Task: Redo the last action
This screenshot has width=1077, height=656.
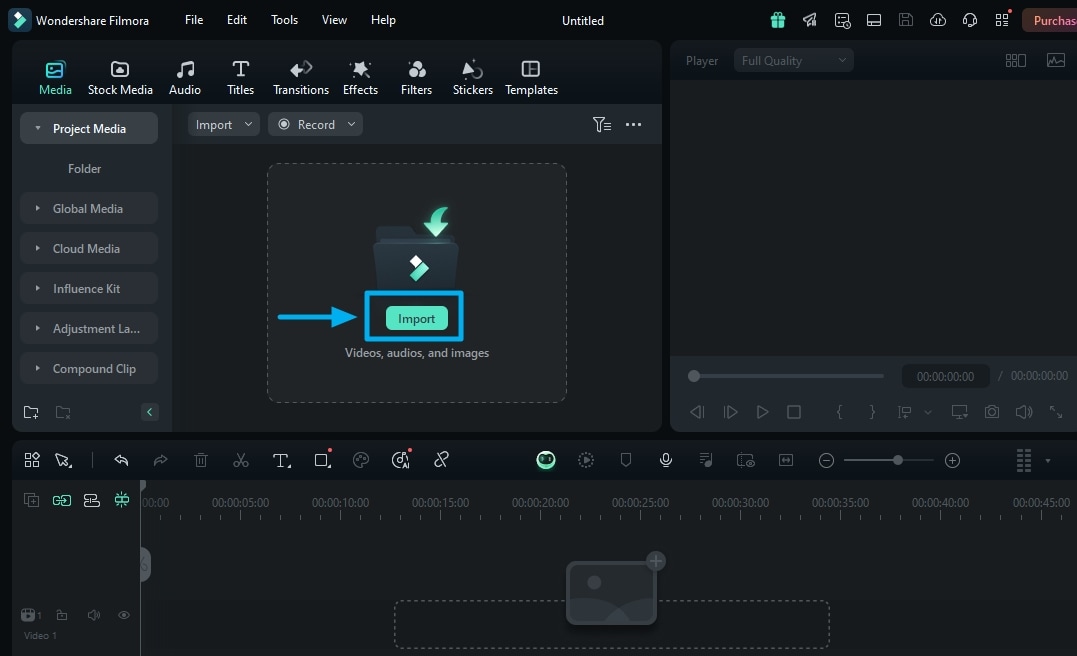Action: pyautogui.click(x=160, y=460)
